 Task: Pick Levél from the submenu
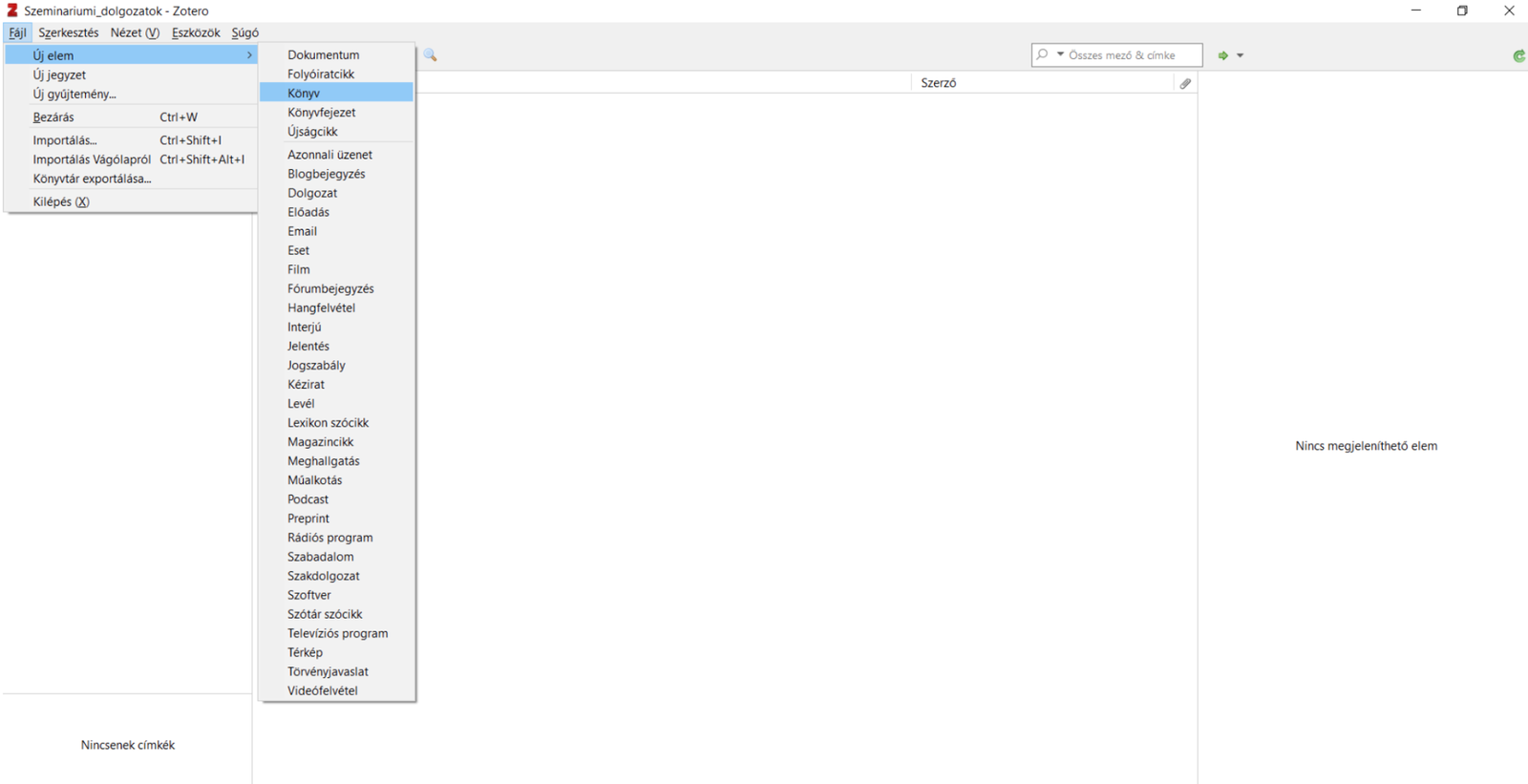[x=336, y=402]
